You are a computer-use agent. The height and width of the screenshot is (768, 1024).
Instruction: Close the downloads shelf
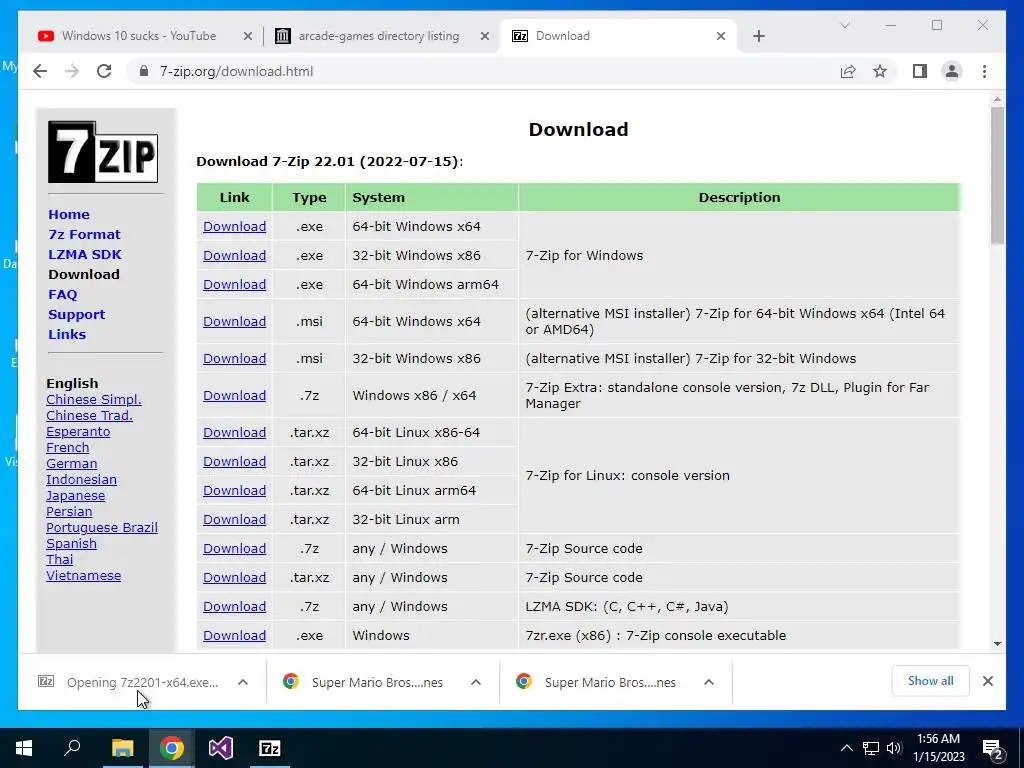(987, 681)
